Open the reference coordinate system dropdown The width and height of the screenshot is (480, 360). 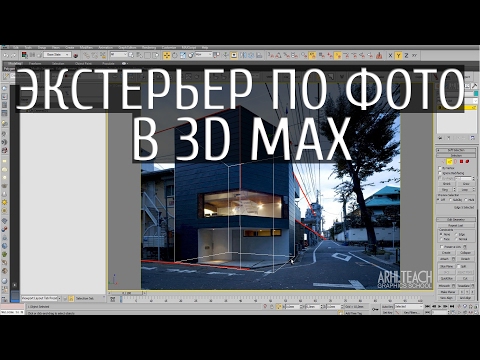point(203,54)
